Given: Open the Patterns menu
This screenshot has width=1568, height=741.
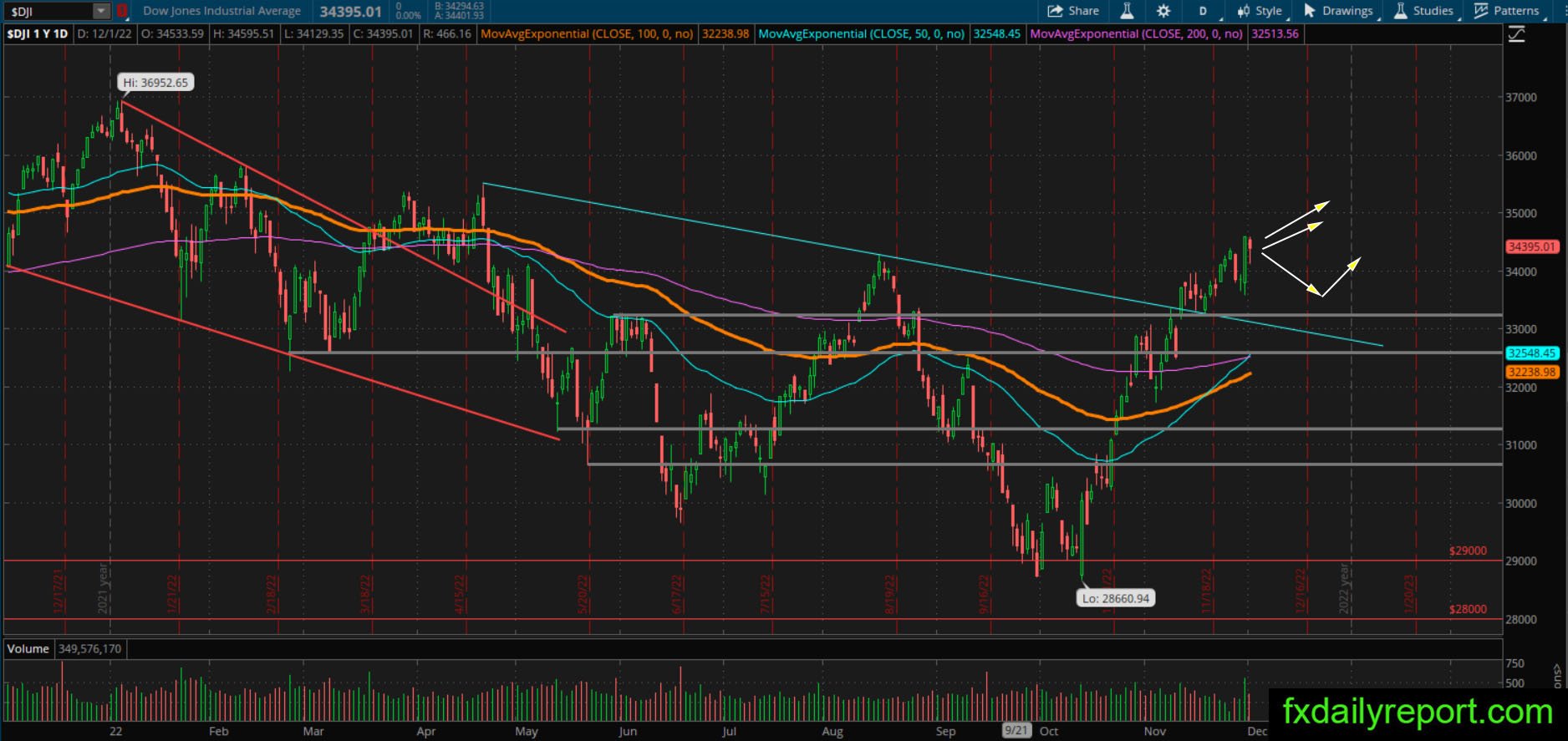Looking at the screenshot, I should point(1506,11).
